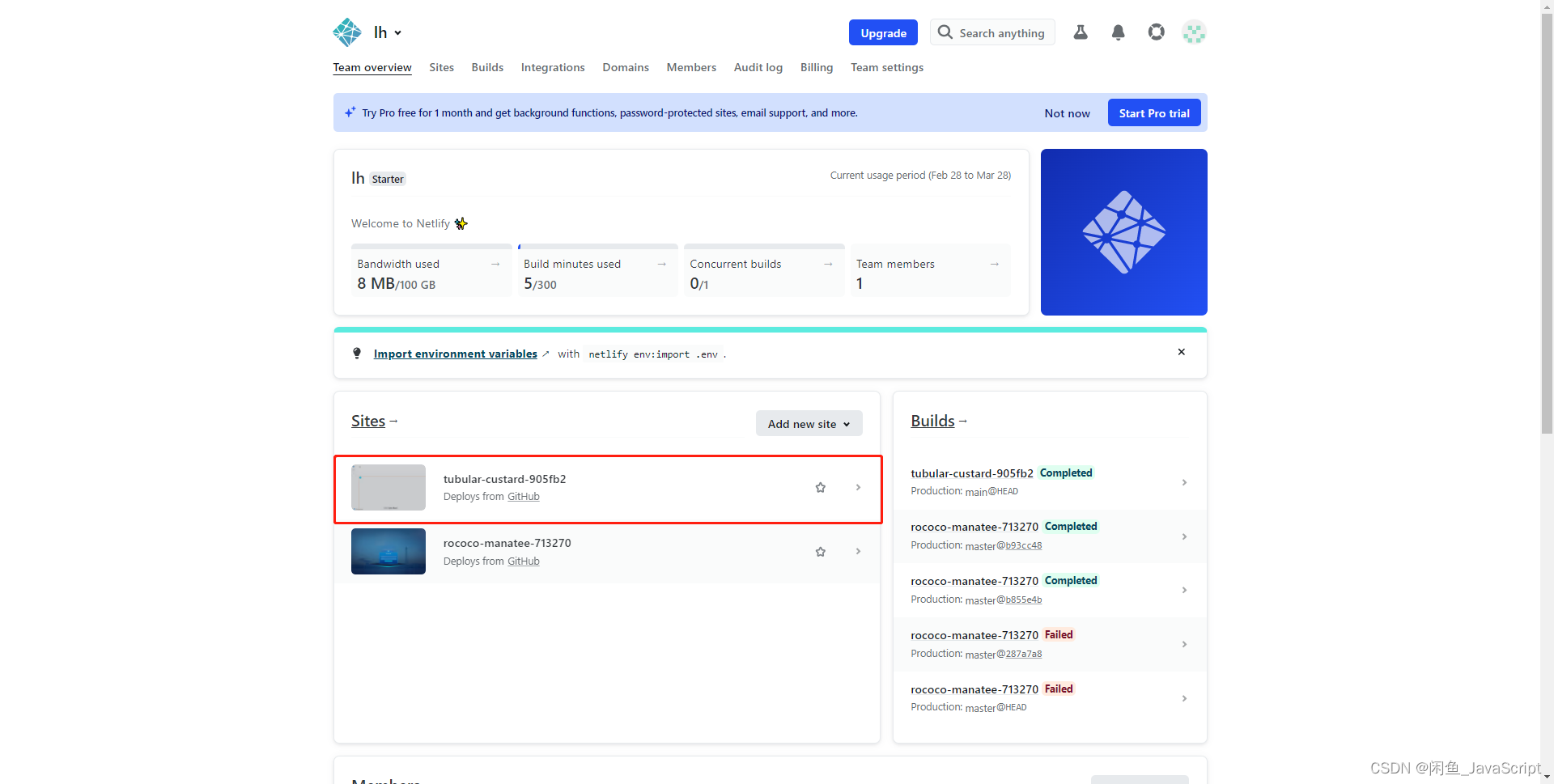Click the lightbulb tip icon
The image size is (1554, 784).
(357, 354)
